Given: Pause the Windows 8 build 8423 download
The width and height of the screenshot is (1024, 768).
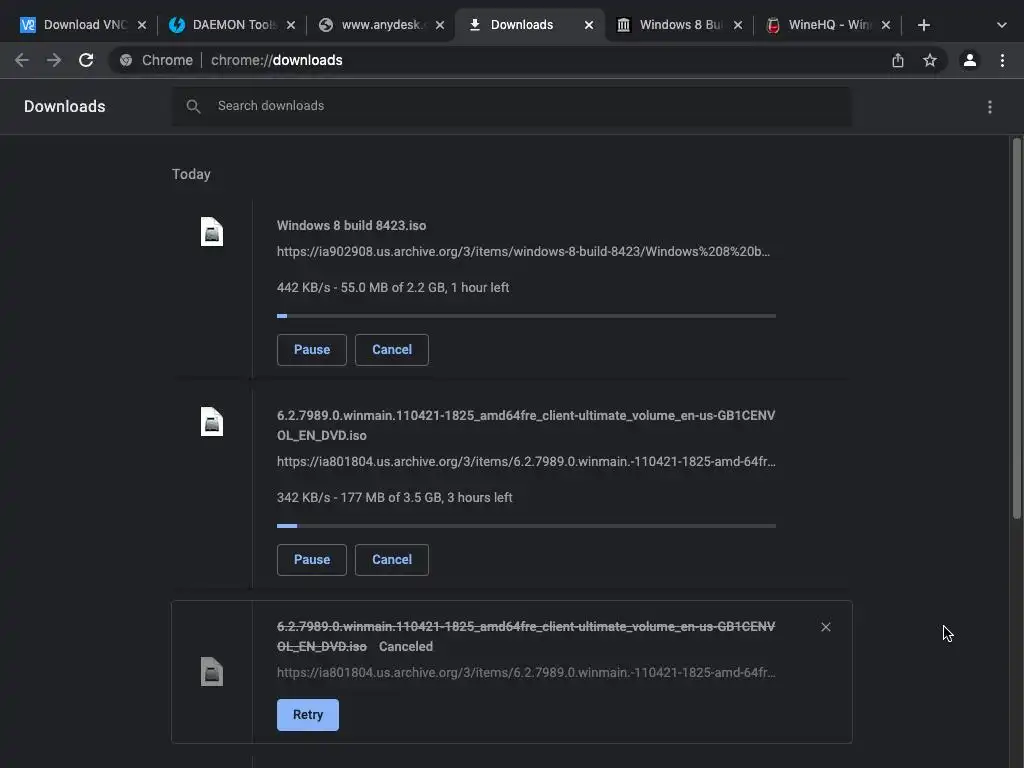Looking at the screenshot, I should [312, 349].
